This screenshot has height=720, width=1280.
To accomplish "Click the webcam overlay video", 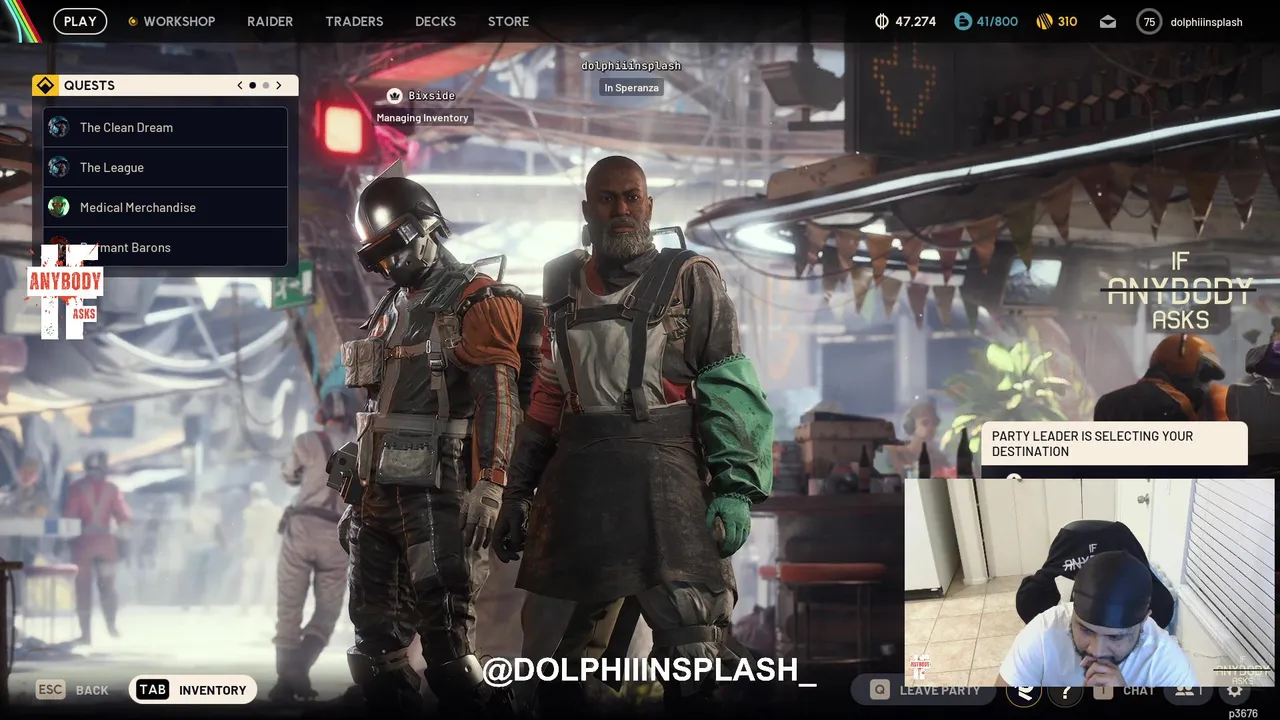I will [x=1089, y=582].
